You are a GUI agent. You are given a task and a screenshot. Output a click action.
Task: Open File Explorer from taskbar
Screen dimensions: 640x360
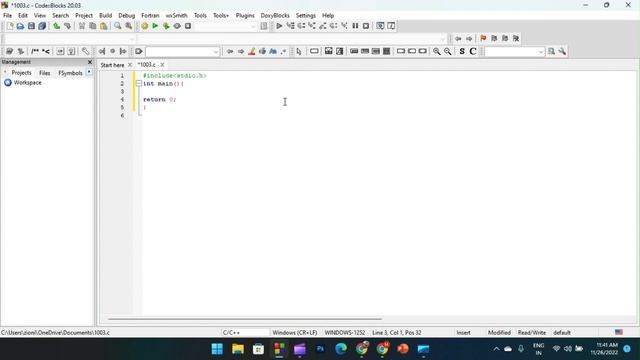[238, 349]
